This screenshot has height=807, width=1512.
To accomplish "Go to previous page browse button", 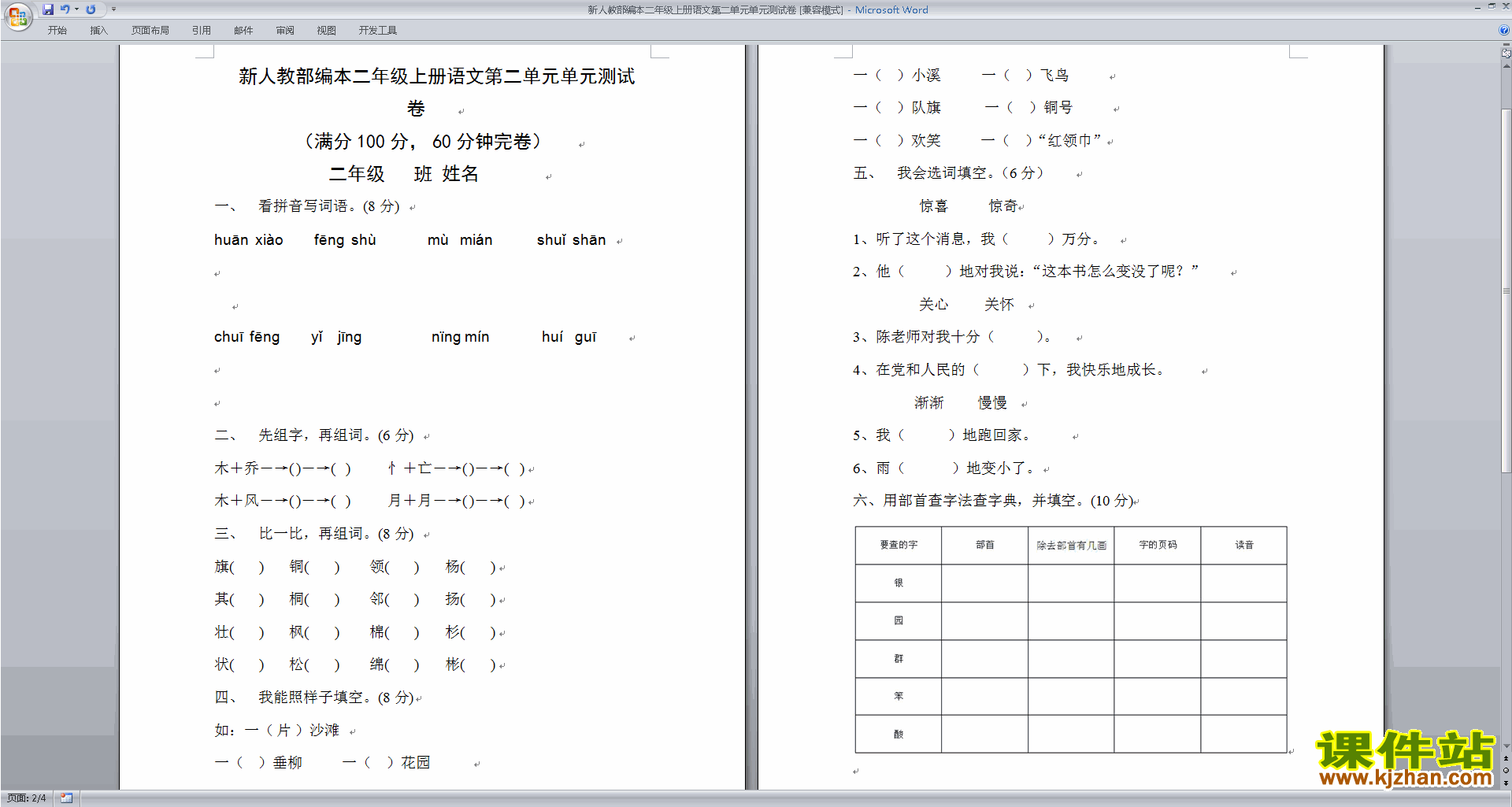I will (x=1506, y=758).
